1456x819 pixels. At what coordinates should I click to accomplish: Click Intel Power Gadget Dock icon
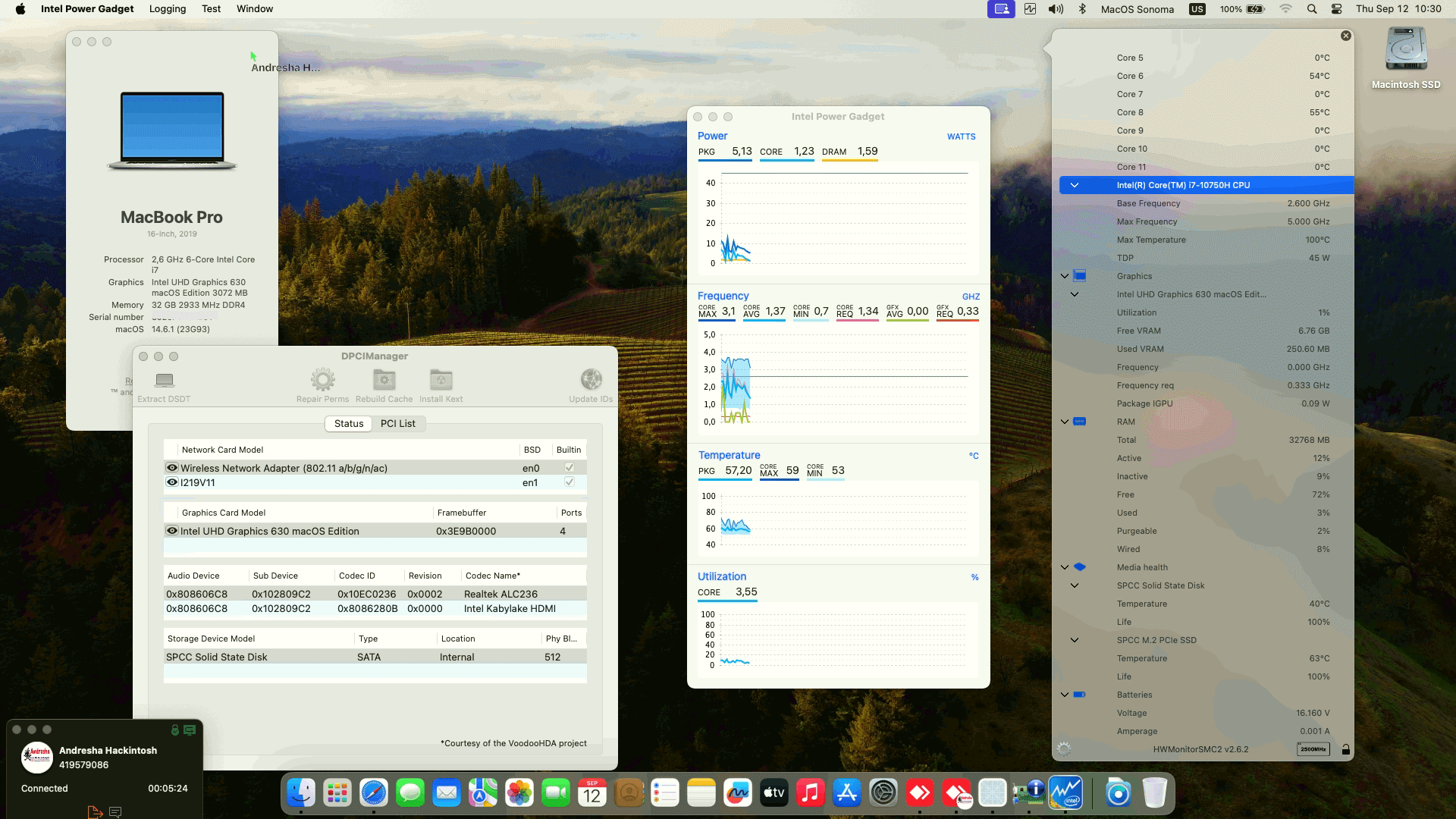1065,793
